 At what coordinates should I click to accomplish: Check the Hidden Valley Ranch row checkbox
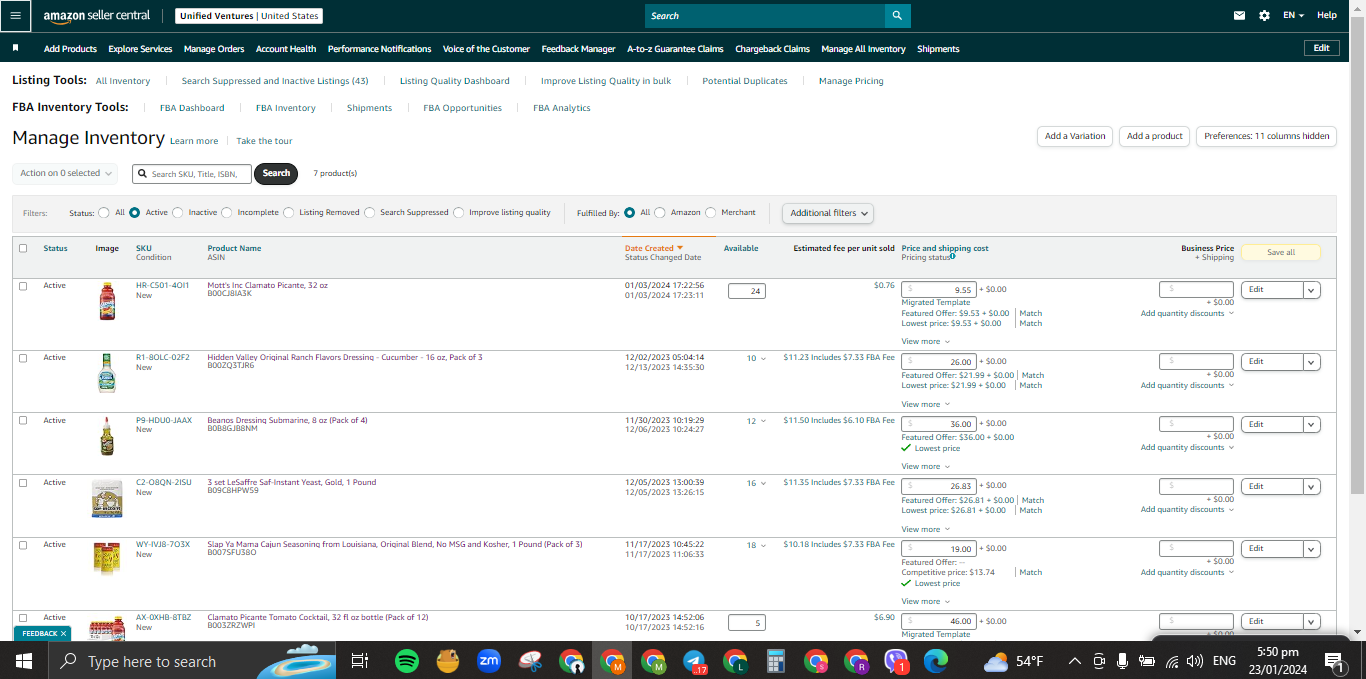click(x=23, y=357)
